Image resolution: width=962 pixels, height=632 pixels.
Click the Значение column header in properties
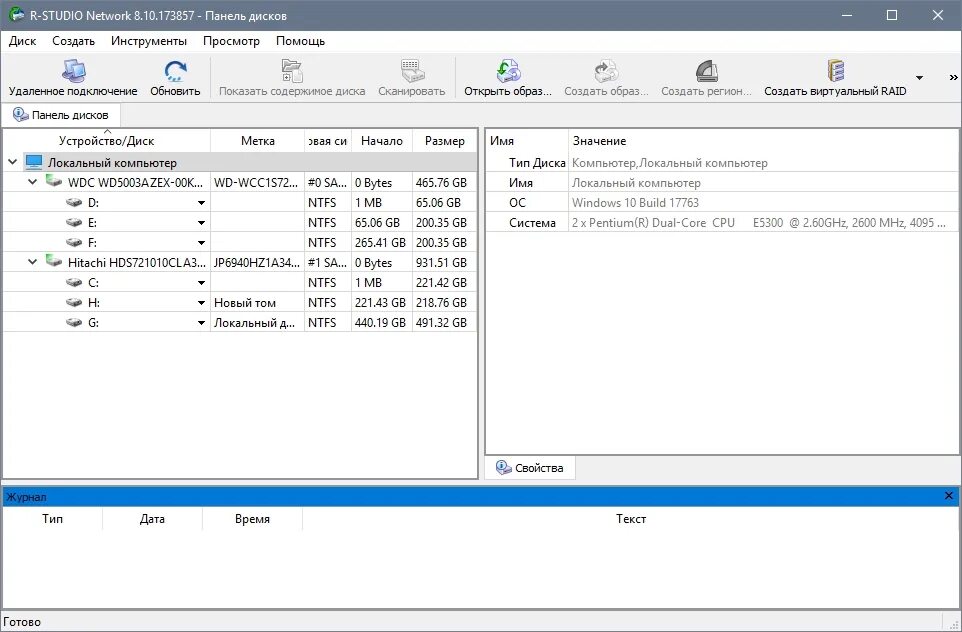[763, 141]
